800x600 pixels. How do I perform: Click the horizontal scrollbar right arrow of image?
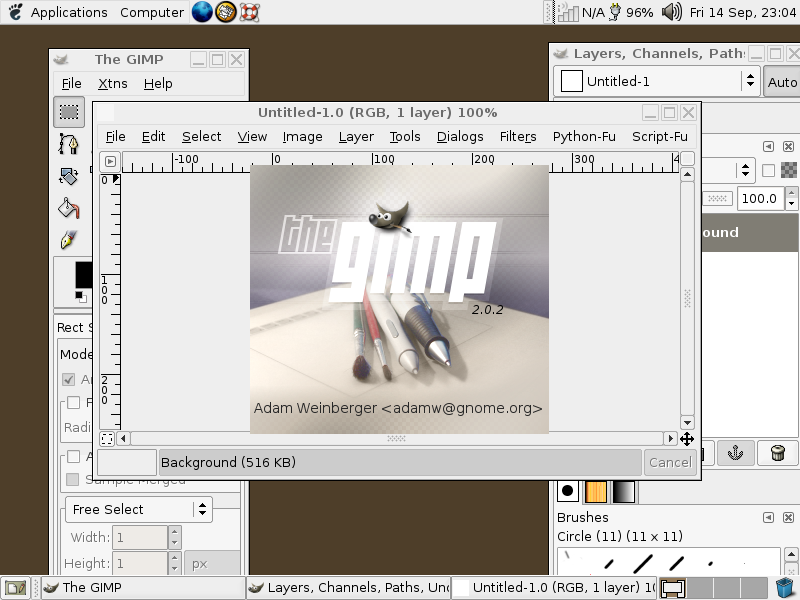(x=670, y=438)
